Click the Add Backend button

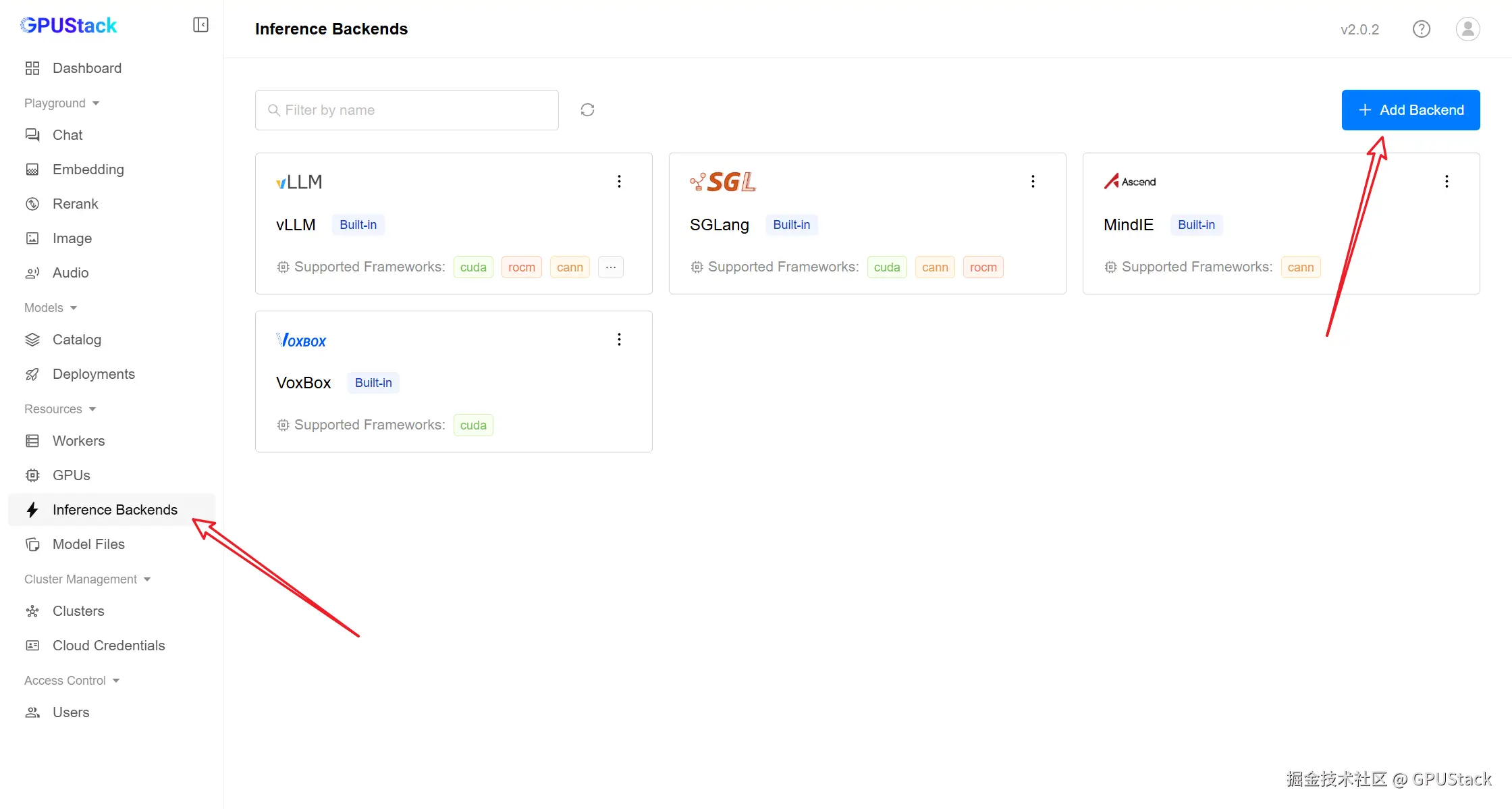tap(1410, 110)
